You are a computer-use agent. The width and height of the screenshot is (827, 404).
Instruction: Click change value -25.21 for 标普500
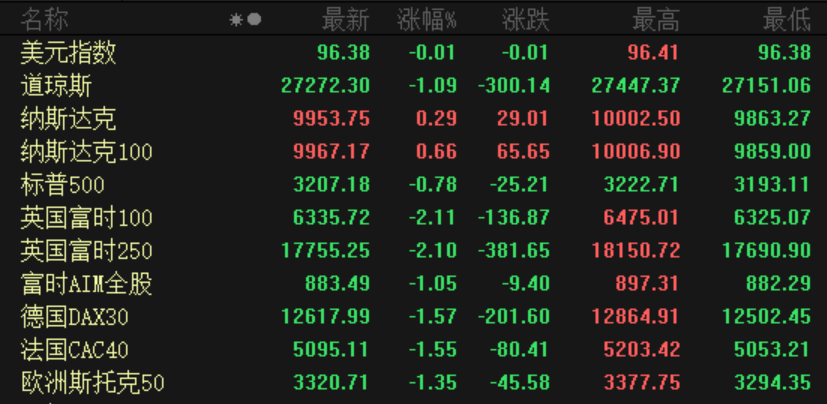point(520,185)
